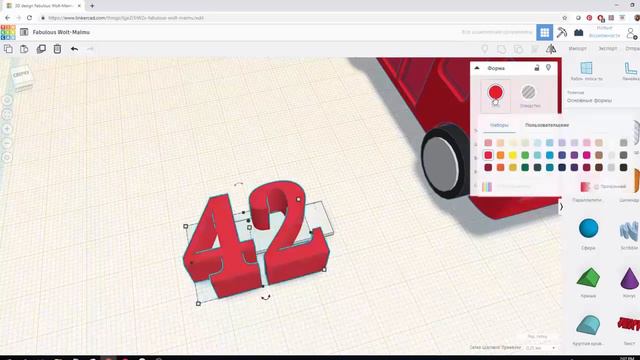Viewport: 640px width, 360px height.
Task: Pick the yellow color swatch
Action: pos(513,155)
